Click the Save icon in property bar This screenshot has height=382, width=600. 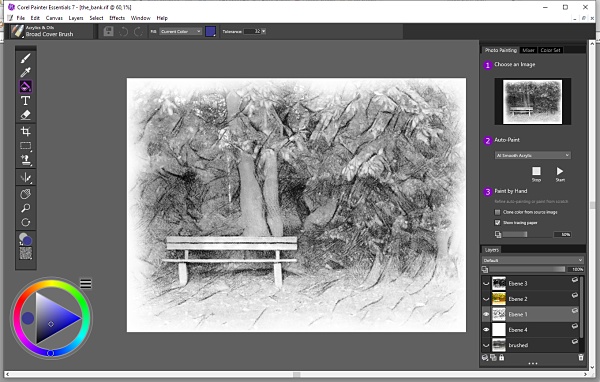pyautogui.click(x=109, y=31)
